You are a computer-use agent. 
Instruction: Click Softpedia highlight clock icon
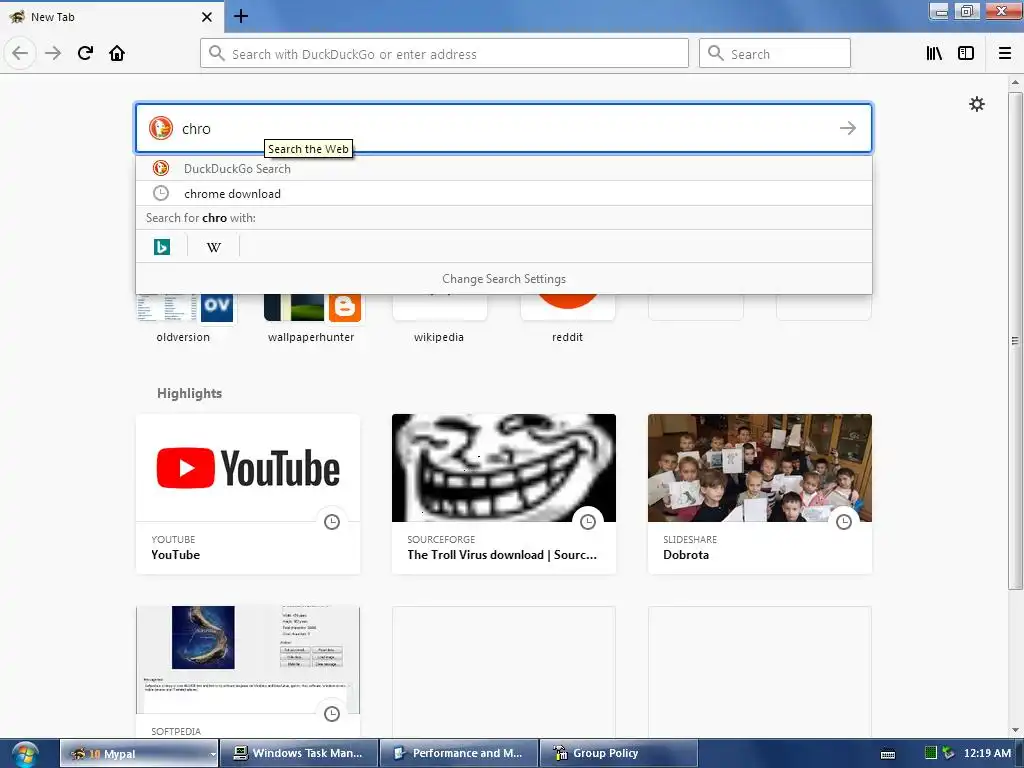[x=332, y=714]
